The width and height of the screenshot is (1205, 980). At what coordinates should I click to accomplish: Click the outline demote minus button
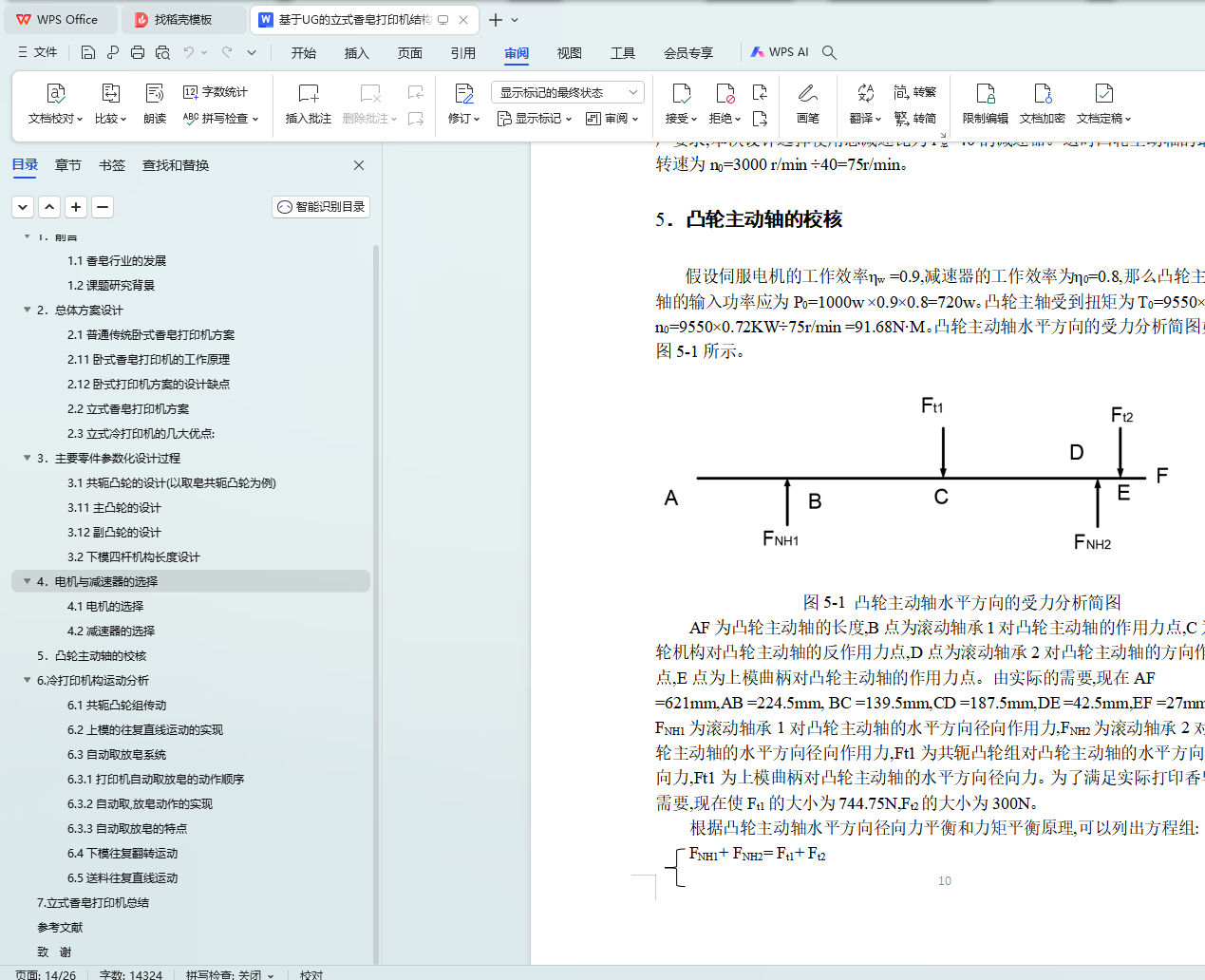(x=103, y=206)
